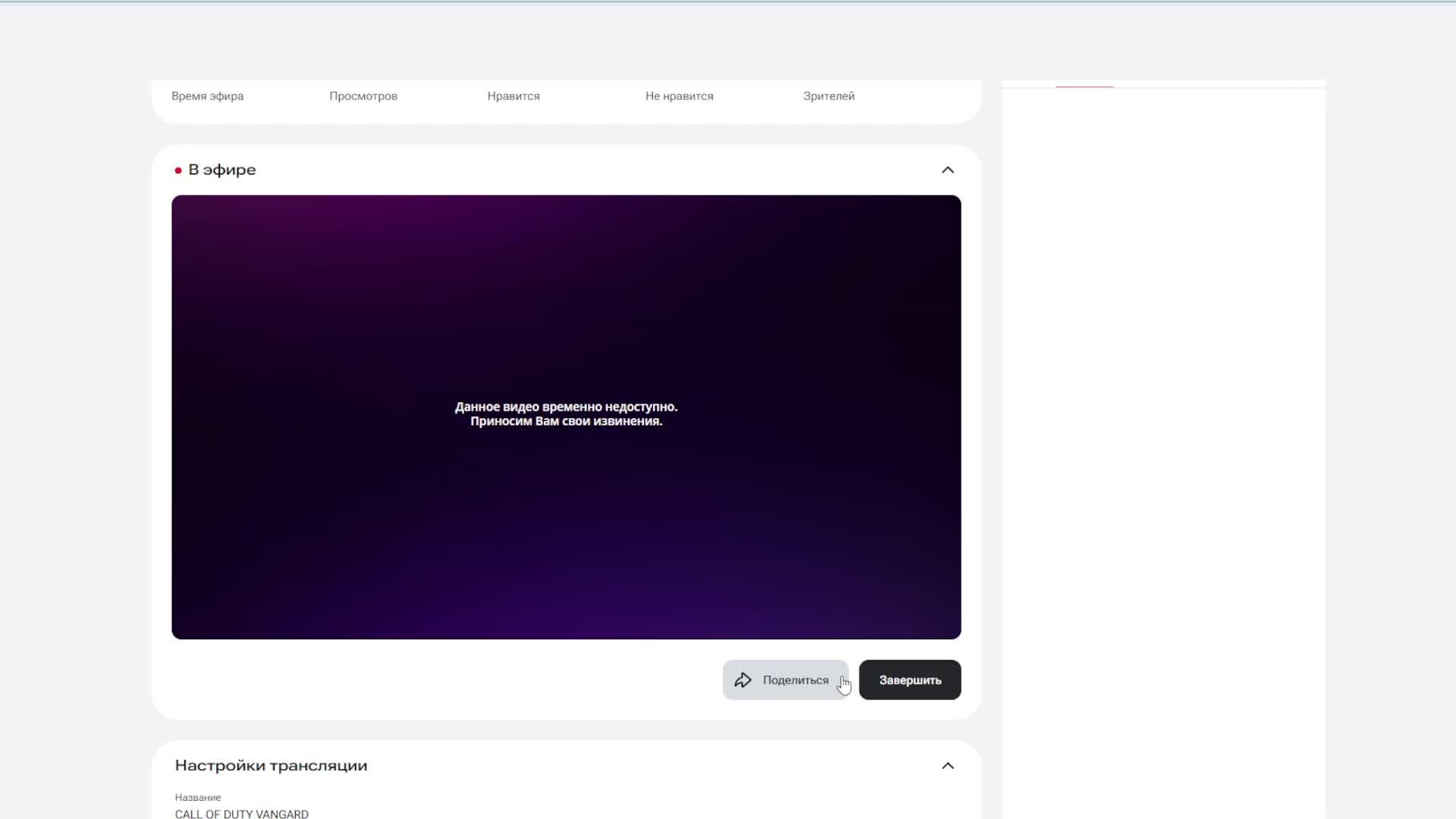Screen dimensions: 1456x819
Task: Click the "Просмотров" views stat label
Action: (363, 96)
